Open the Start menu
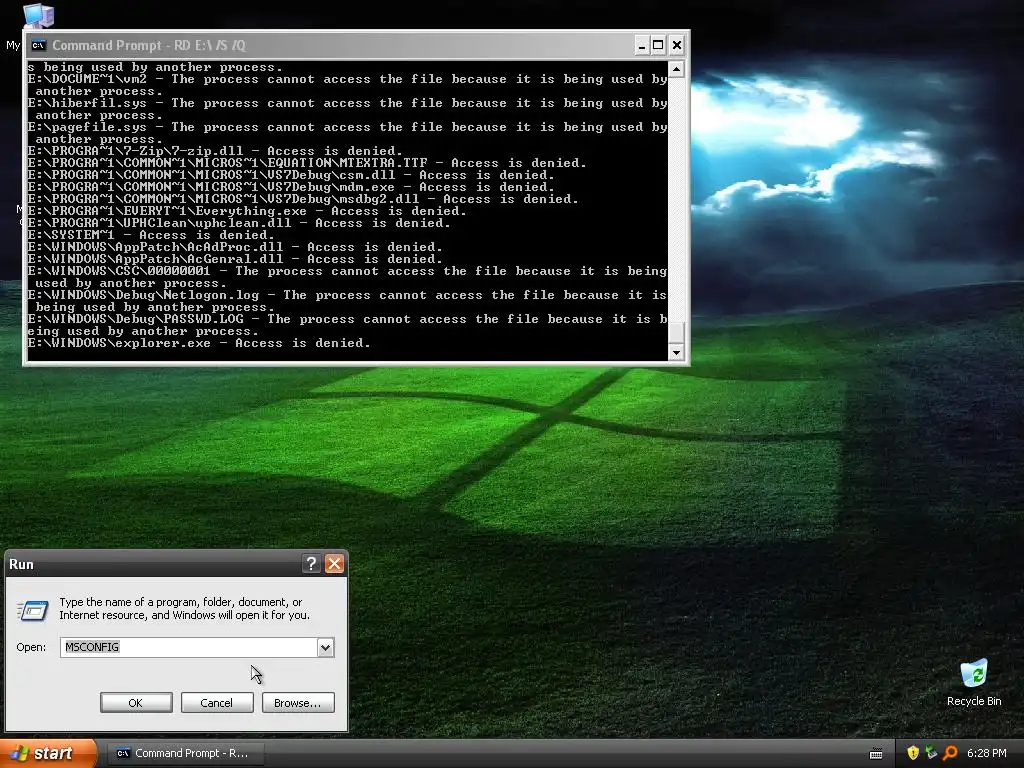This screenshot has width=1024, height=768. (48, 753)
